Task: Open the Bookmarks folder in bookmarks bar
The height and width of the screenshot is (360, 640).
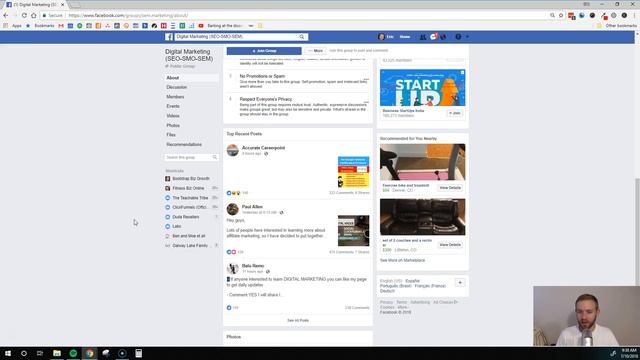Action: (40, 25)
